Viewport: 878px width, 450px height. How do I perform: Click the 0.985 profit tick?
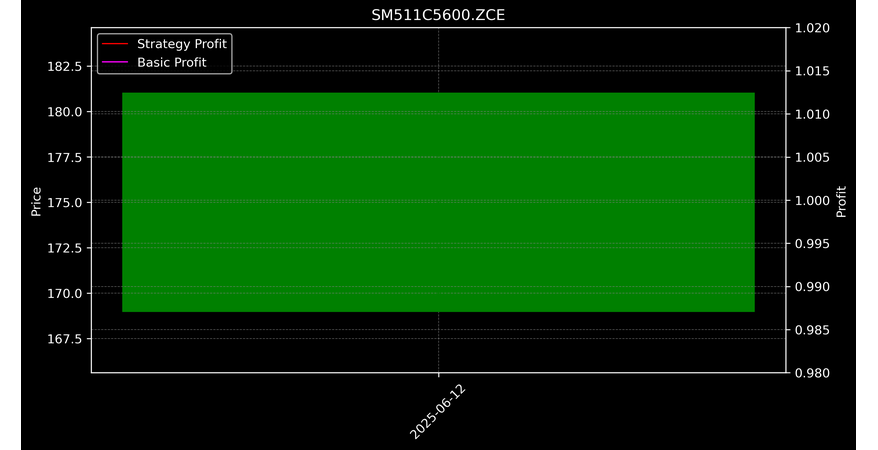[812, 330]
